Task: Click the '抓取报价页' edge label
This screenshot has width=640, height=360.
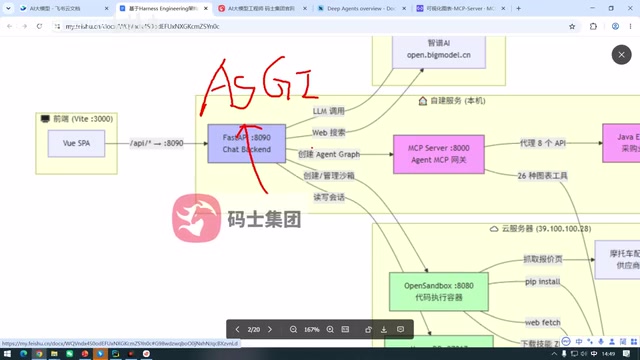Action: [543, 259]
